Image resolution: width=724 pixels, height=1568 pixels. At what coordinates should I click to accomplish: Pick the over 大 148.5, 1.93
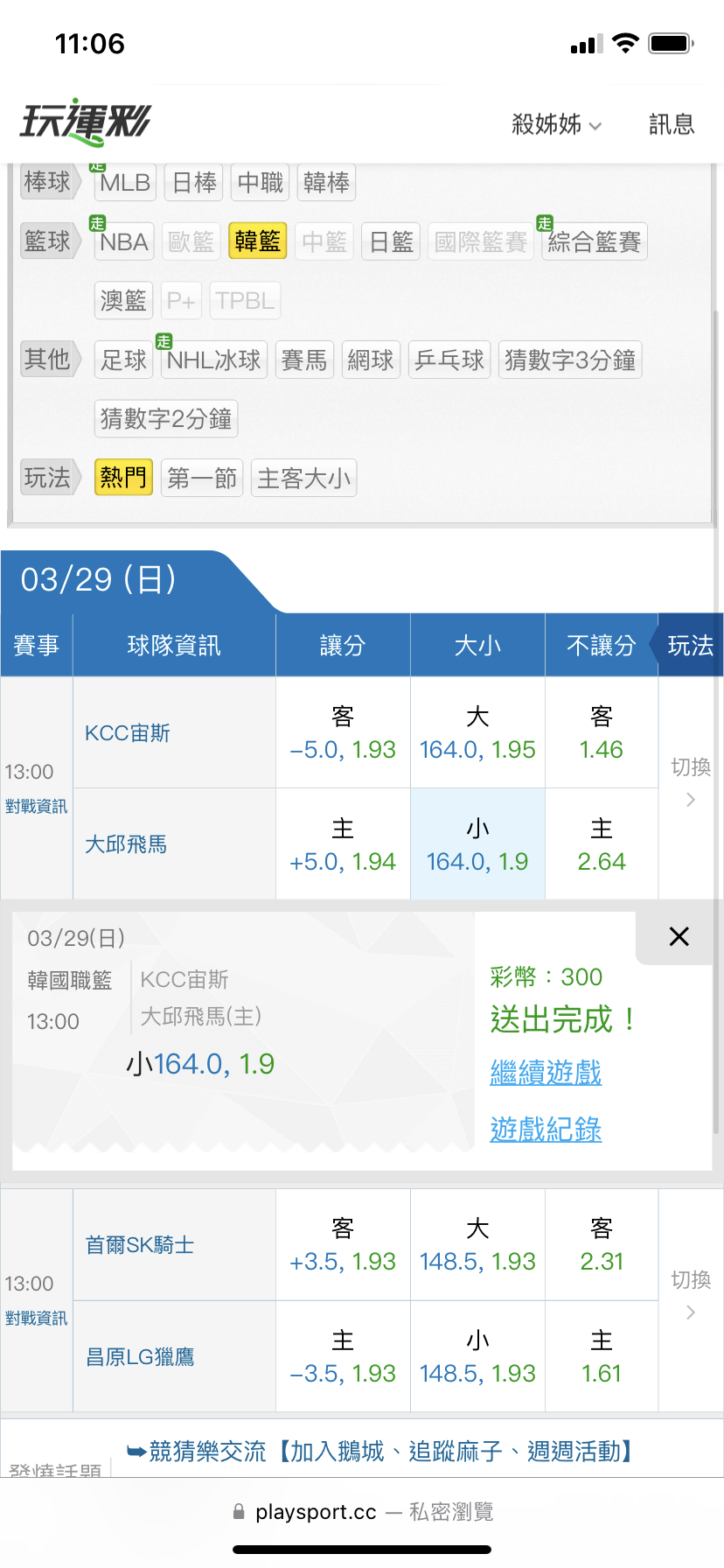pyautogui.click(x=477, y=1245)
